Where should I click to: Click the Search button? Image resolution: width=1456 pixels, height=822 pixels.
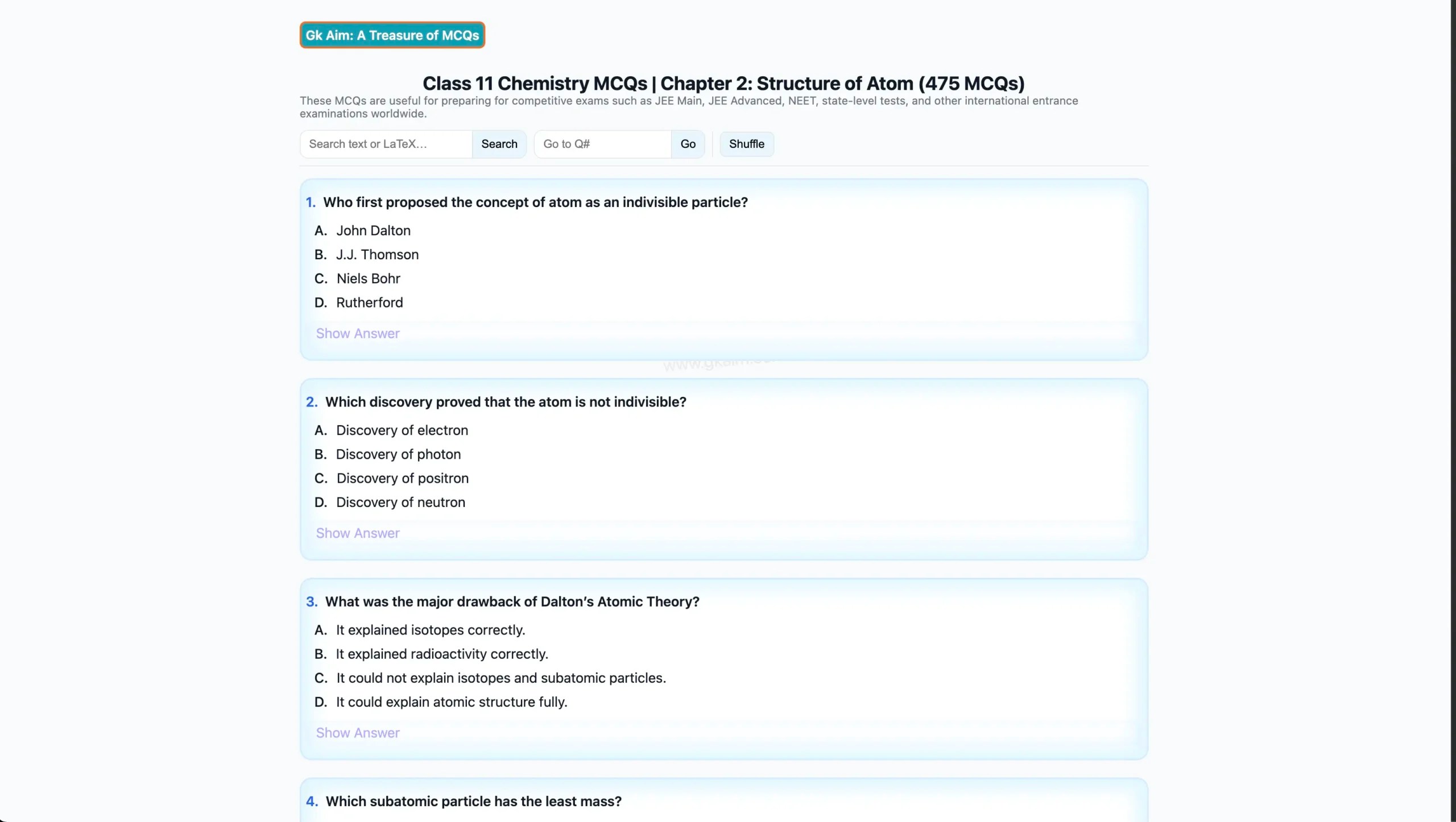tap(499, 144)
